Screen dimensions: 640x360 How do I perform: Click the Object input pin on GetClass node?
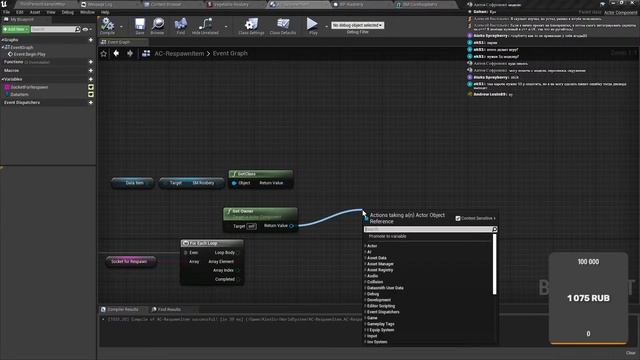(x=234, y=183)
